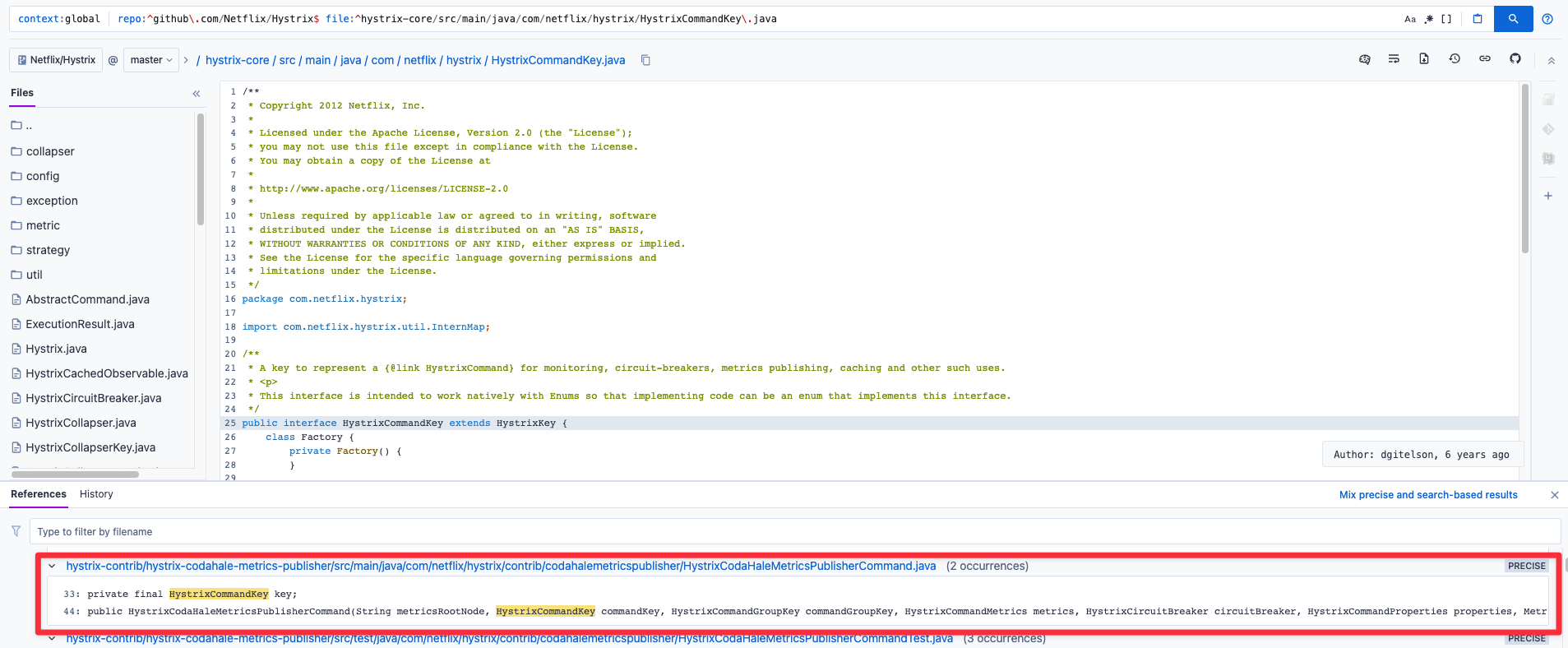Click the Netflix/Hystrix repository button
The image size is (1568, 648).
[56, 60]
